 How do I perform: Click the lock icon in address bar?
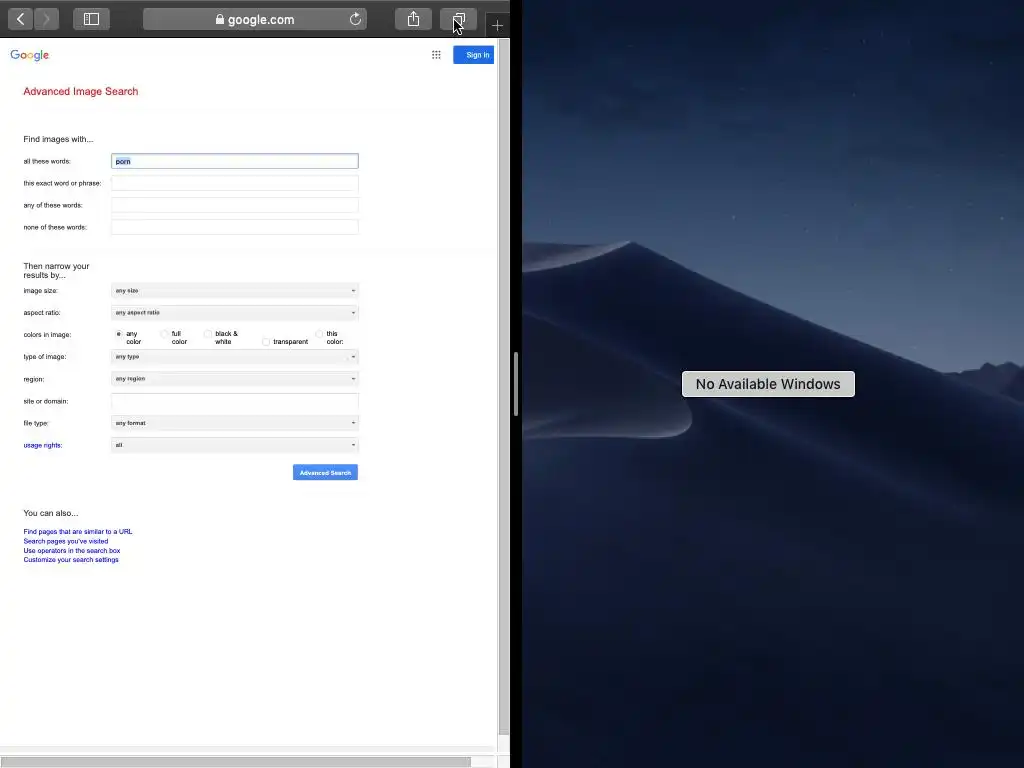tap(220, 20)
